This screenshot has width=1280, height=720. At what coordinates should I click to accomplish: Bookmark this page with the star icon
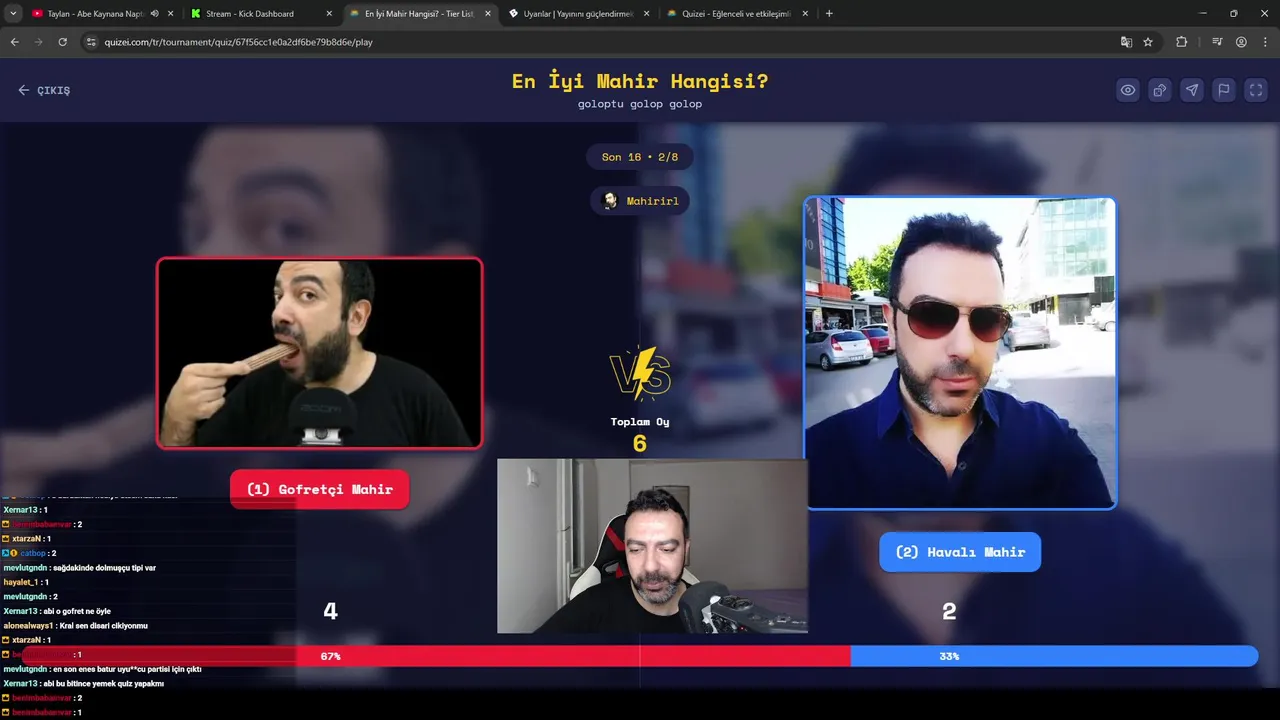tap(1148, 42)
